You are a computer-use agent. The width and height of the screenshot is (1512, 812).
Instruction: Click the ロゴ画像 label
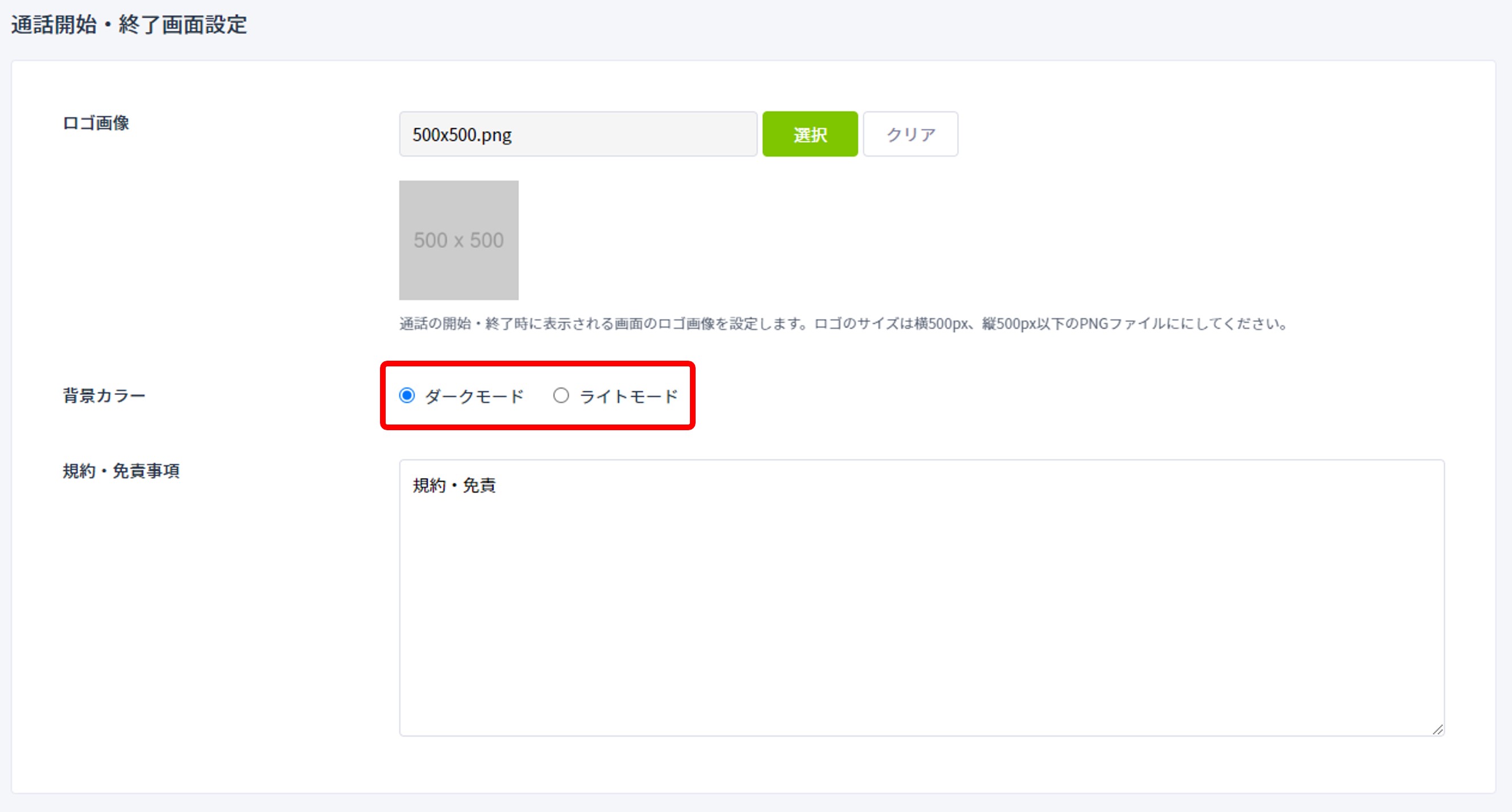(96, 123)
